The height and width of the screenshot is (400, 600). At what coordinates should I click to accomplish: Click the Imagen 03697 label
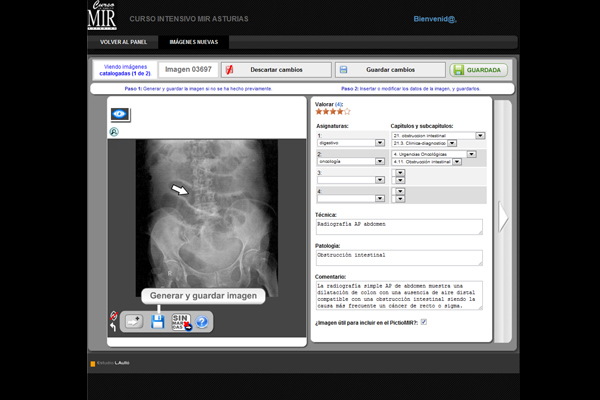(x=188, y=70)
